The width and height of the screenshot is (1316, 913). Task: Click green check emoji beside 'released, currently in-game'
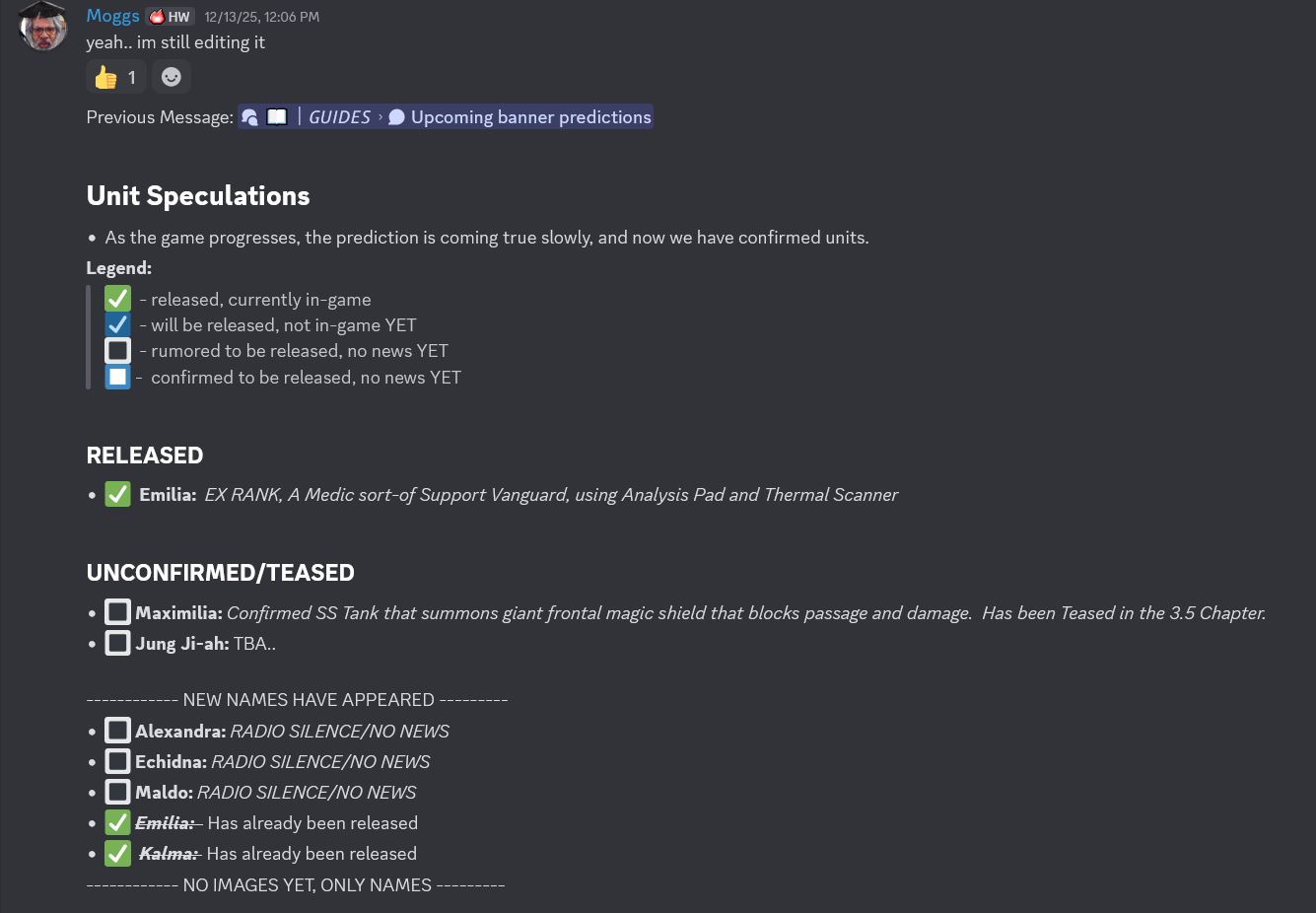click(118, 299)
